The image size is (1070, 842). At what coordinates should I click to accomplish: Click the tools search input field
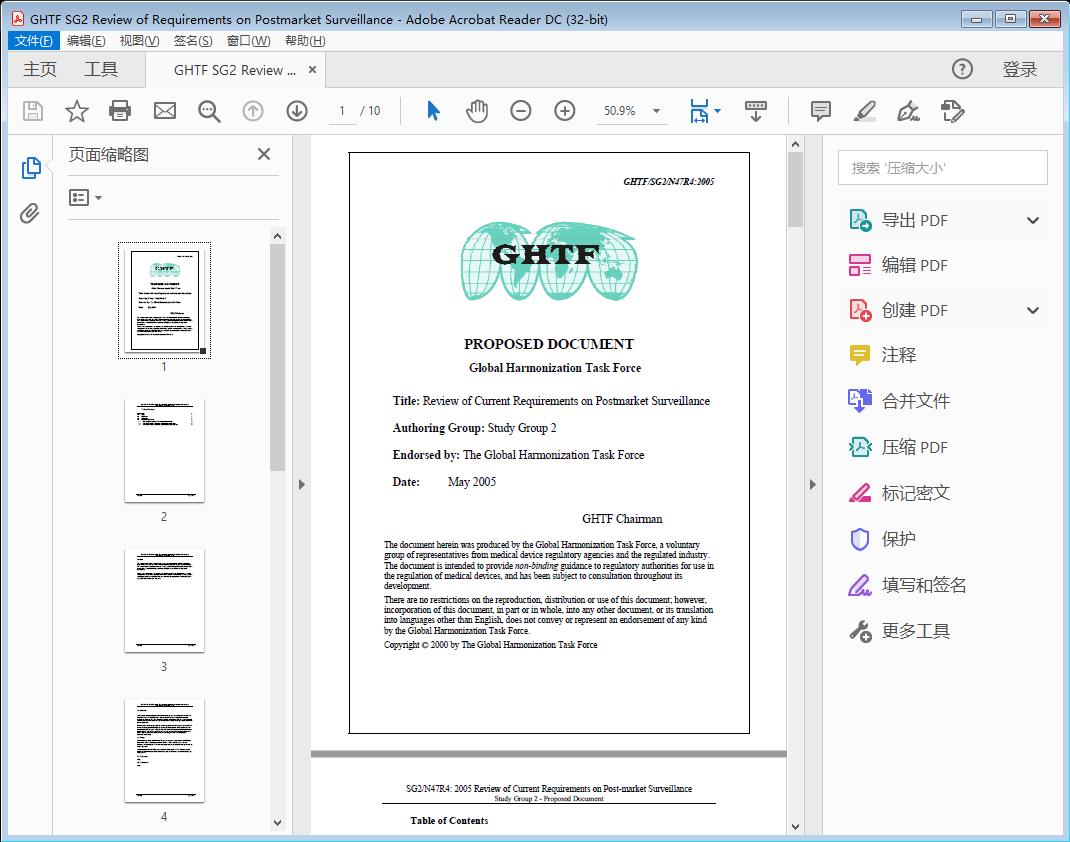click(942, 168)
